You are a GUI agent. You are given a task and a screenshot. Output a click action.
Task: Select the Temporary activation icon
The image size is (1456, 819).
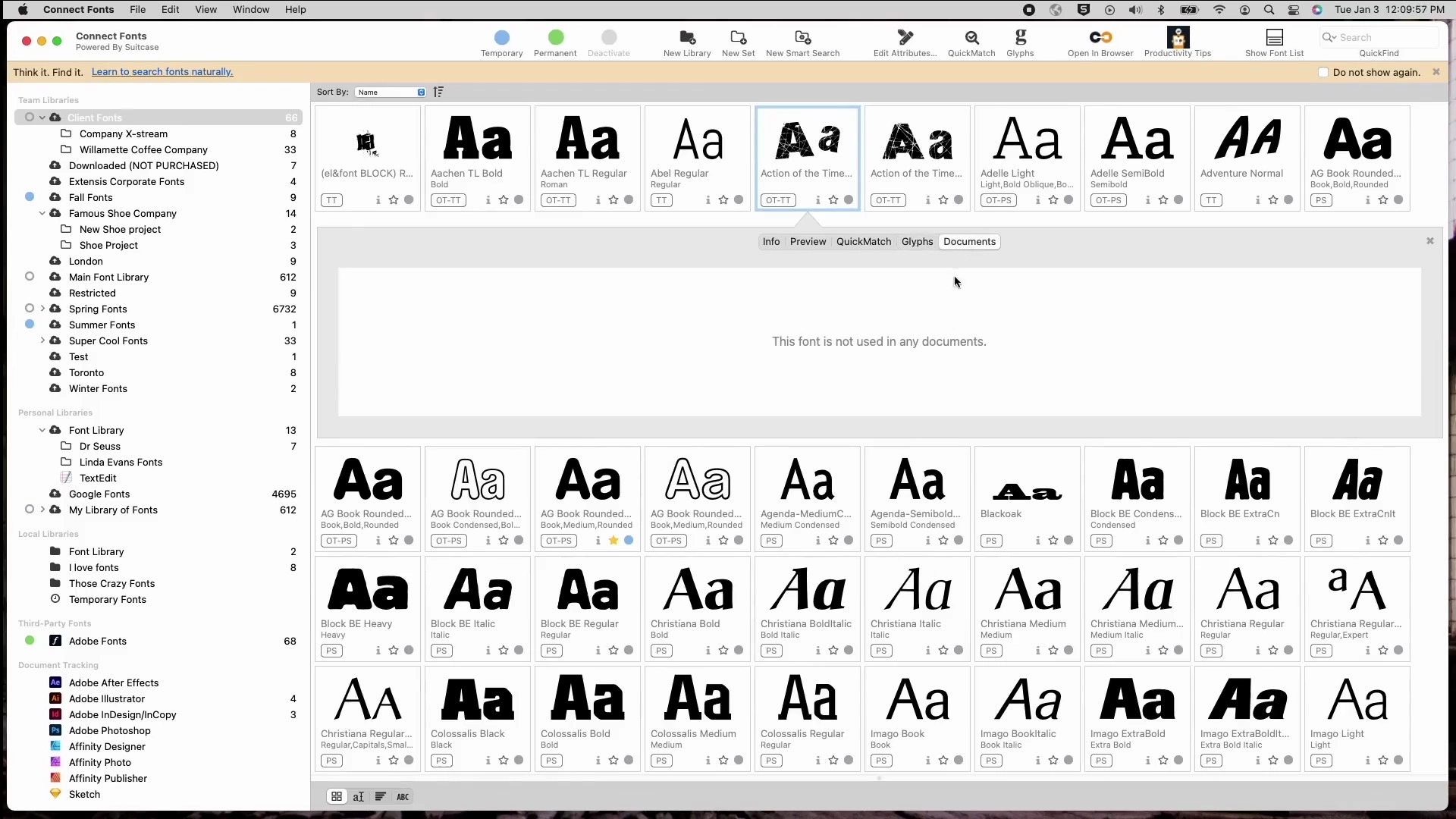[501, 42]
